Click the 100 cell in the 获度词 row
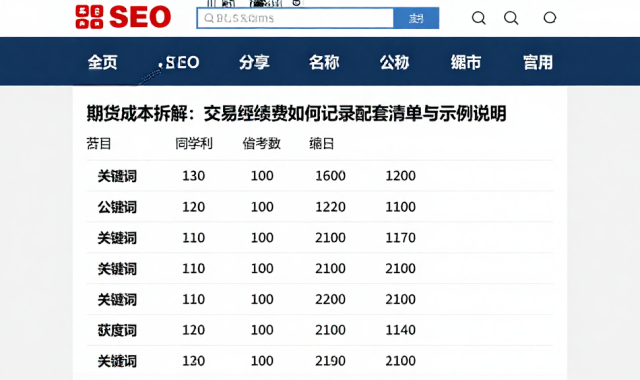The image size is (640, 380). point(262,330)
